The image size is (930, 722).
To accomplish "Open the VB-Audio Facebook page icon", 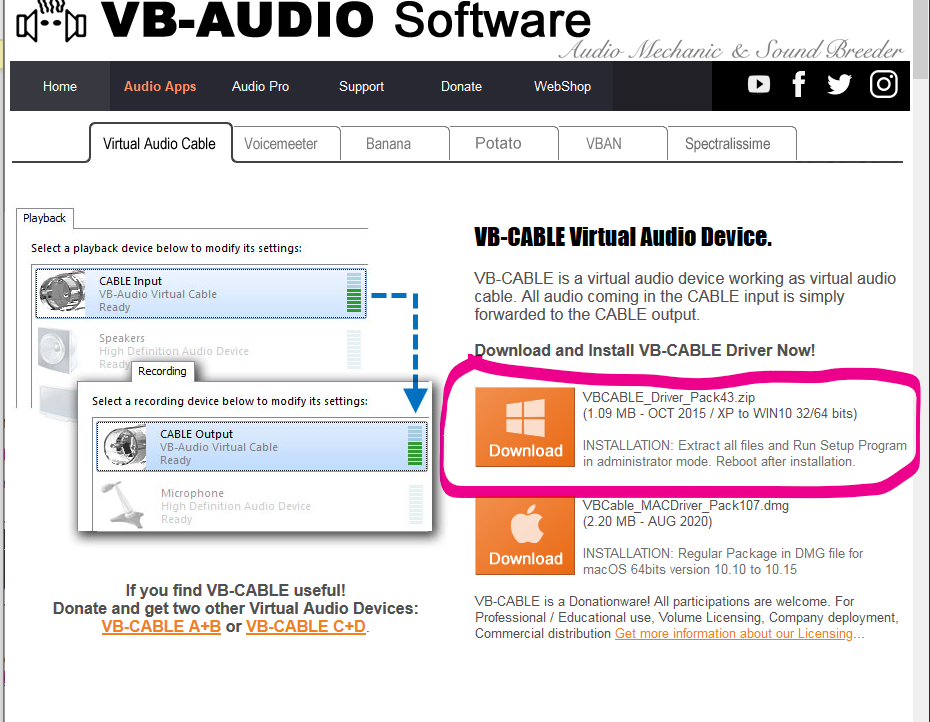I will click(799, 84).
